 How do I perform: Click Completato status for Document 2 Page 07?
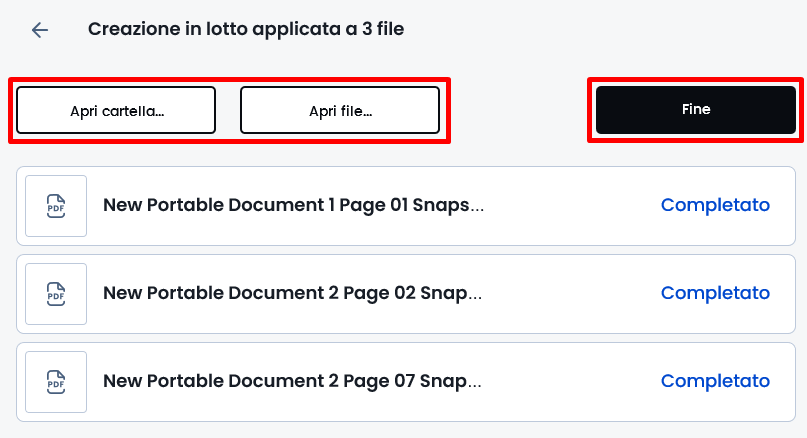point(715,381)
